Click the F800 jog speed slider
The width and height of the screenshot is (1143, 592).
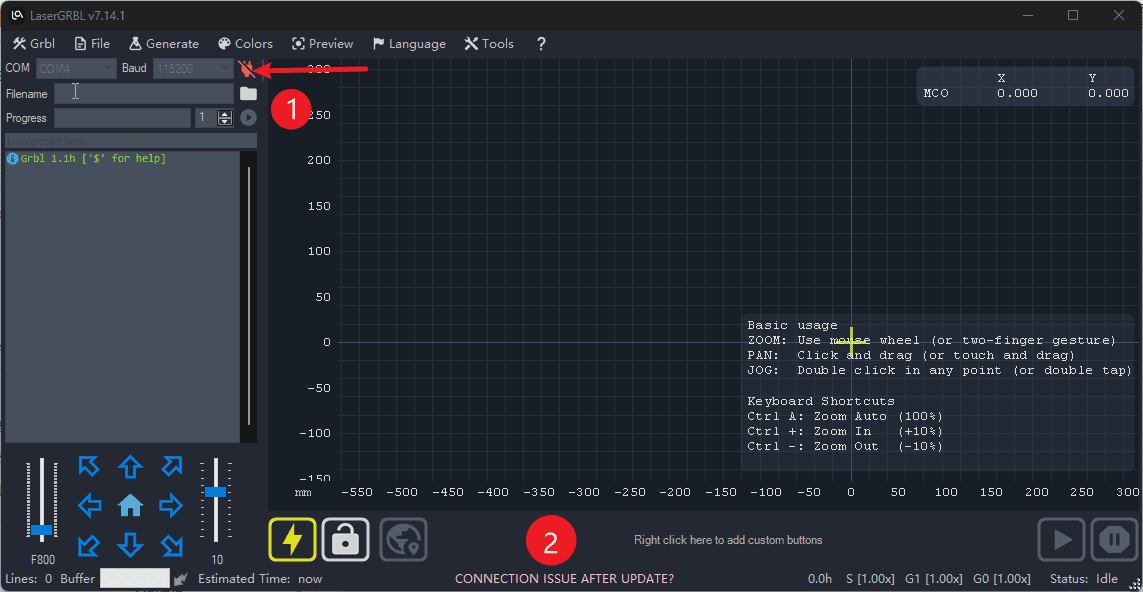[x=41, y=529]
